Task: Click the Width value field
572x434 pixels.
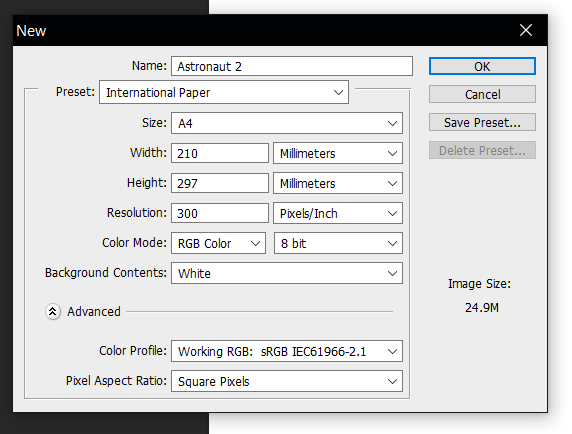Action: (220, 153)
